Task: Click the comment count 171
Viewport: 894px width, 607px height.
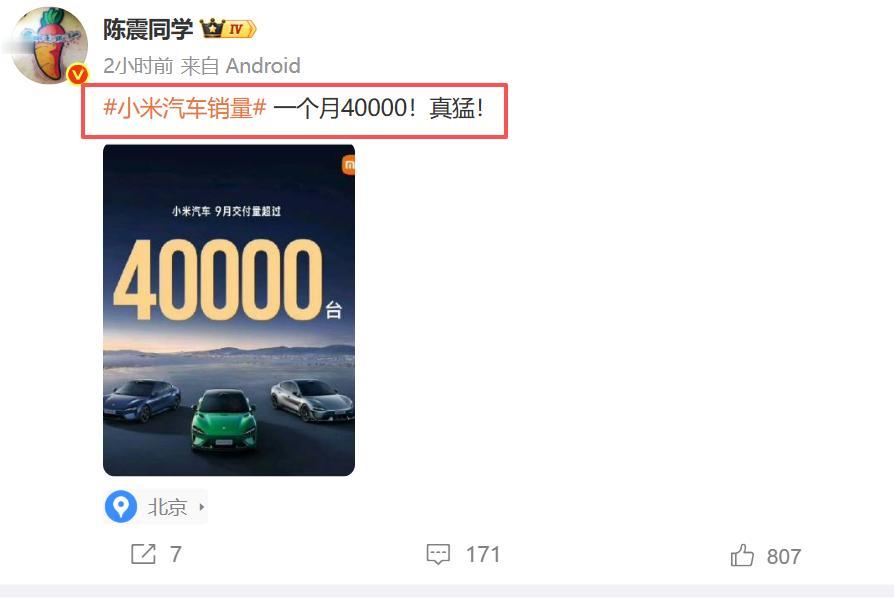Action: point(483,555)
